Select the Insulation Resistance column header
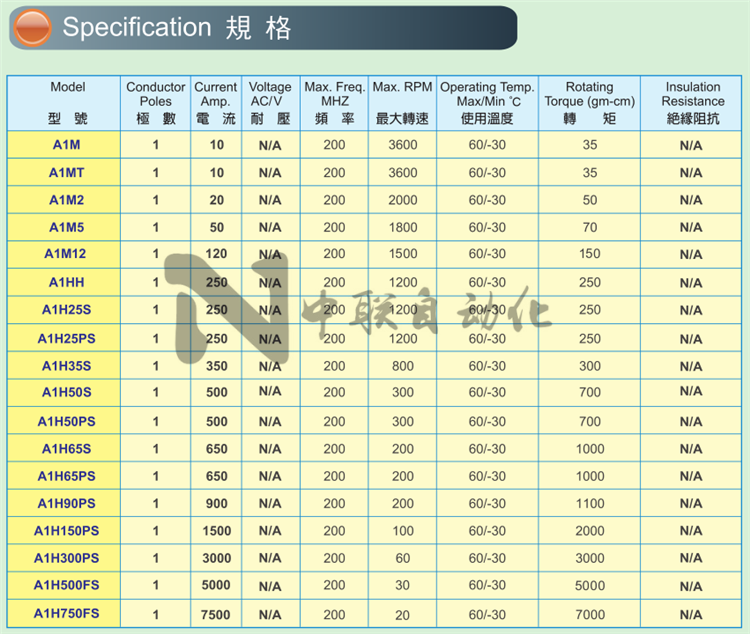750x634 pixels. point(692,103)
